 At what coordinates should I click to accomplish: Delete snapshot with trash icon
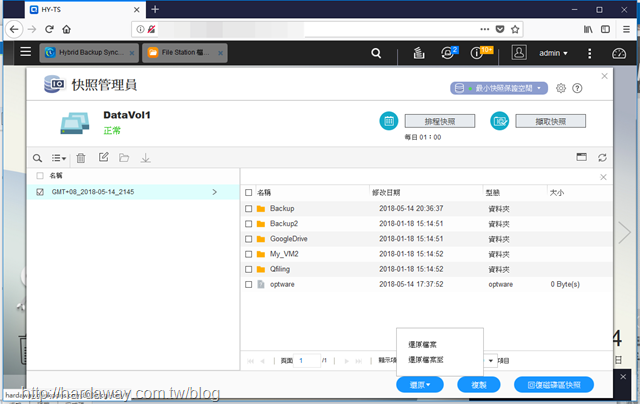tap(81, 158)
